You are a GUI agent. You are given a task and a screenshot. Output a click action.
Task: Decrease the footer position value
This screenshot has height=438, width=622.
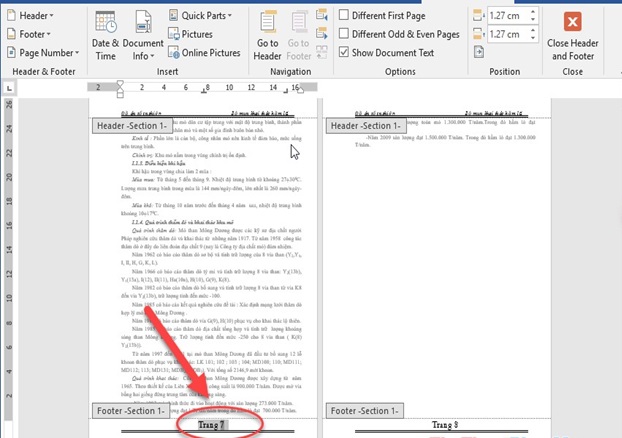tap(533, 38)
